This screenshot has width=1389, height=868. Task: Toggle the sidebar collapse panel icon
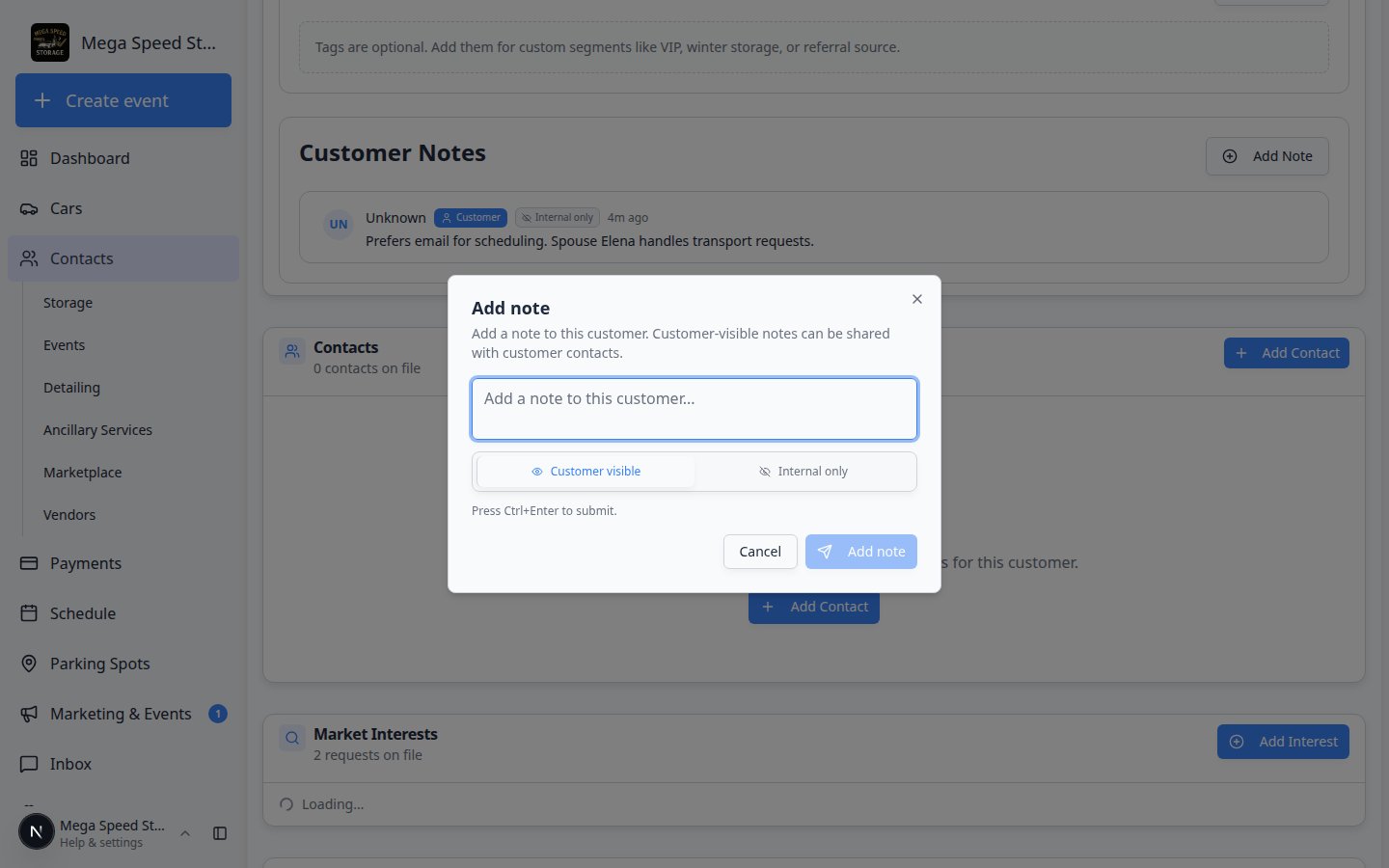220,833
